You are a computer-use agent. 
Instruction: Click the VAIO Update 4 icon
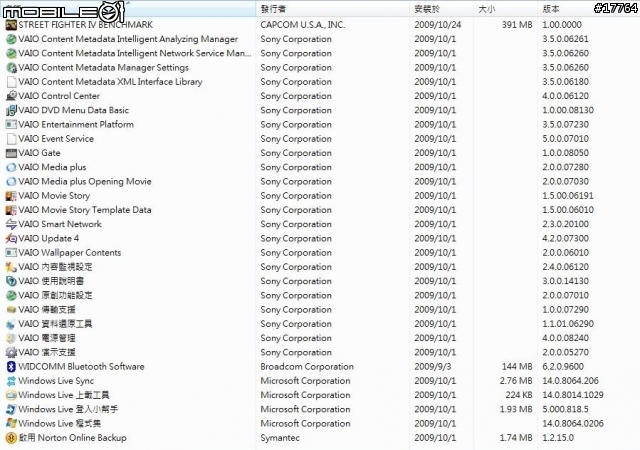coord(11,238)
